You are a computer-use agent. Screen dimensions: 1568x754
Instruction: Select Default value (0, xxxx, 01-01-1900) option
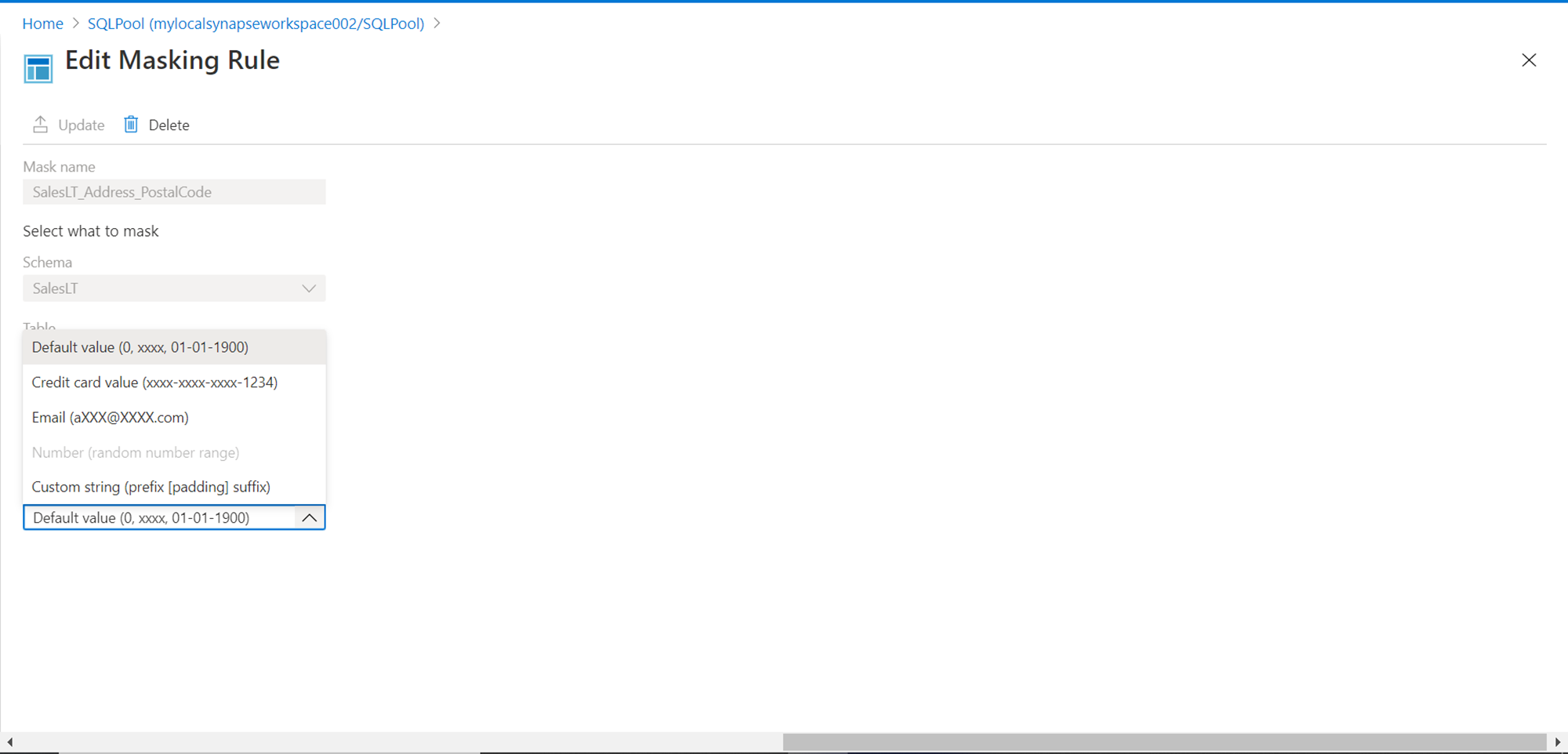[174, 347]
